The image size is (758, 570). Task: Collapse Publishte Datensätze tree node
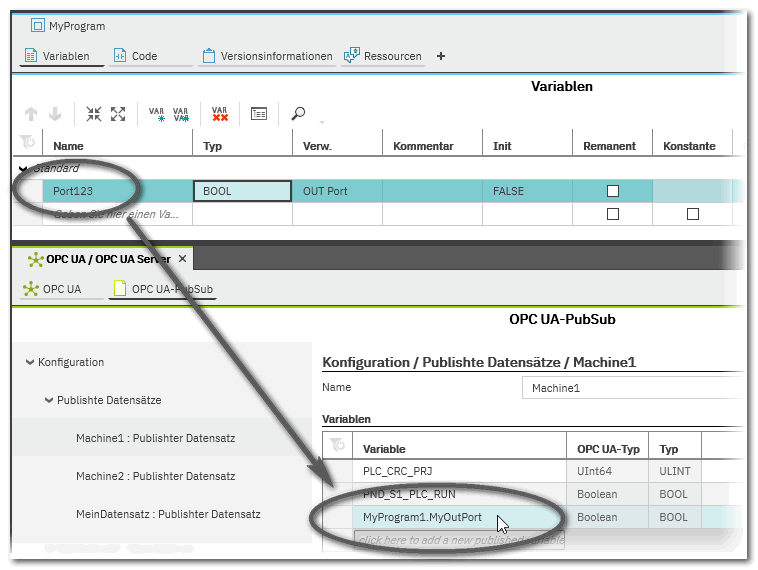pos(49,400)
